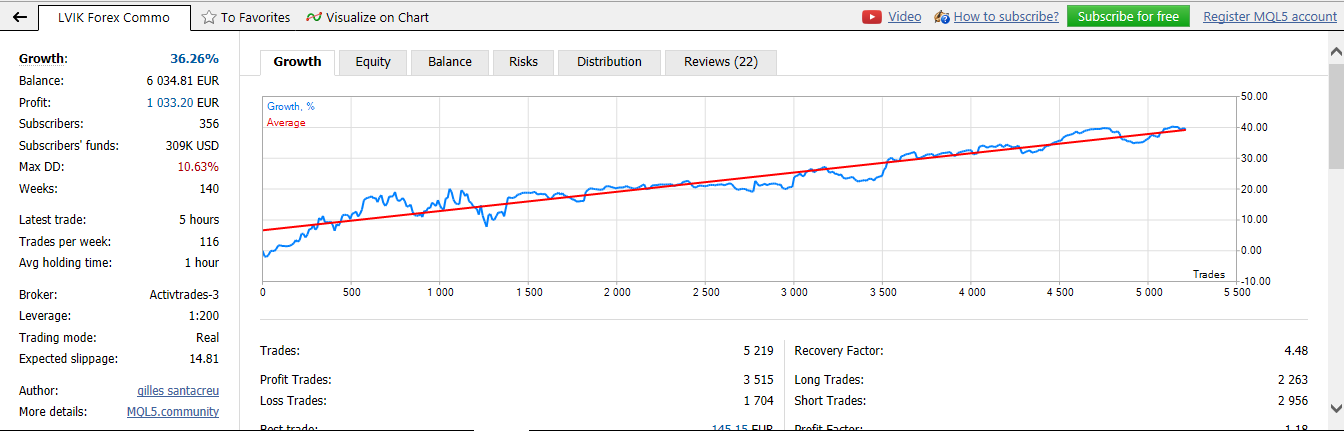Open the YouTube Video icon
Viewport: 1344px width, 431px height.
coord(872,17)
